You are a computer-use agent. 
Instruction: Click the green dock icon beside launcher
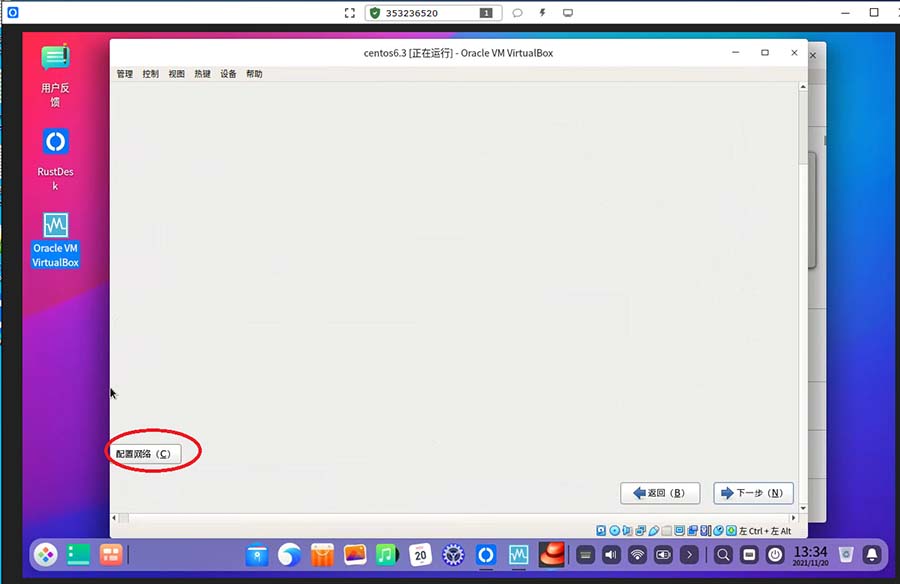(78, 555)
